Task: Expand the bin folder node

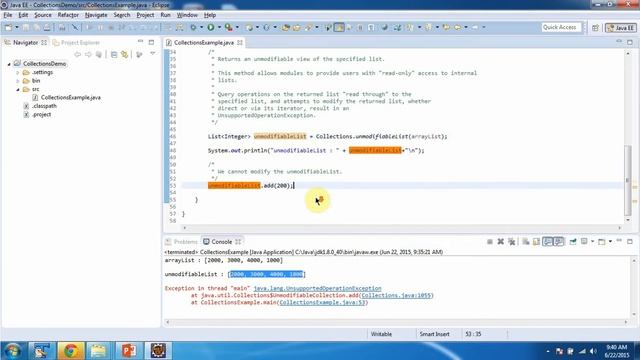Action: point(18,81)
